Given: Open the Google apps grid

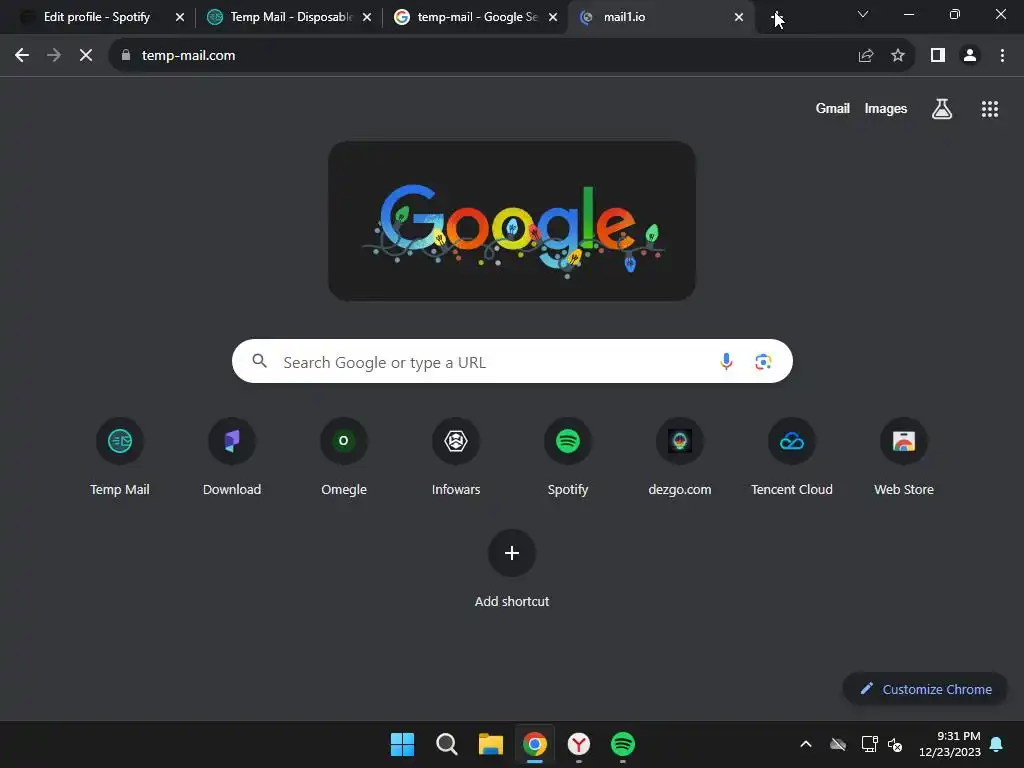Looking at the screenshot, I should [x=989, y=108].
